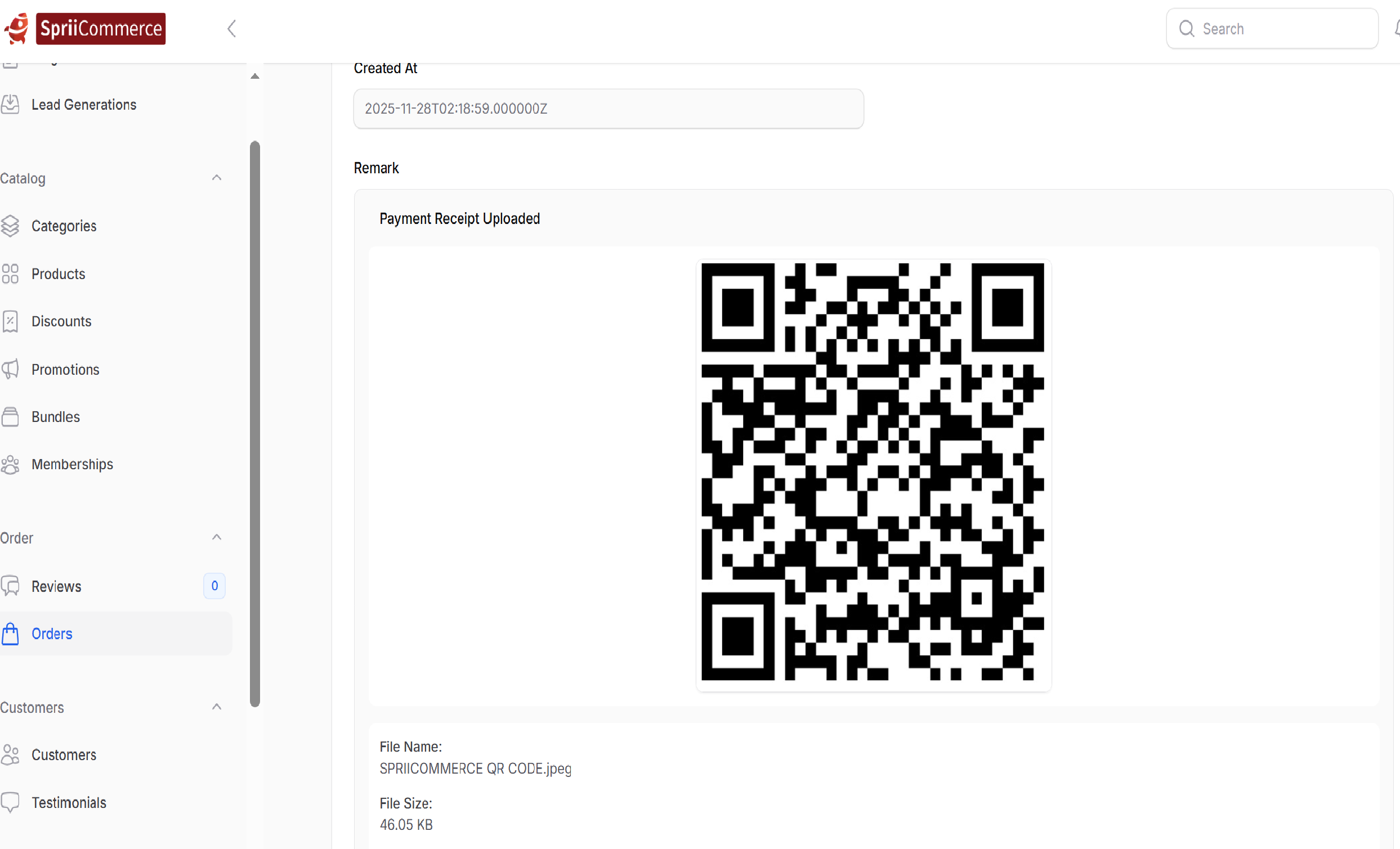Click the Discounts receipt icon
The height and width of the screenshot is (849, 1400).
(x=10, y=321)
